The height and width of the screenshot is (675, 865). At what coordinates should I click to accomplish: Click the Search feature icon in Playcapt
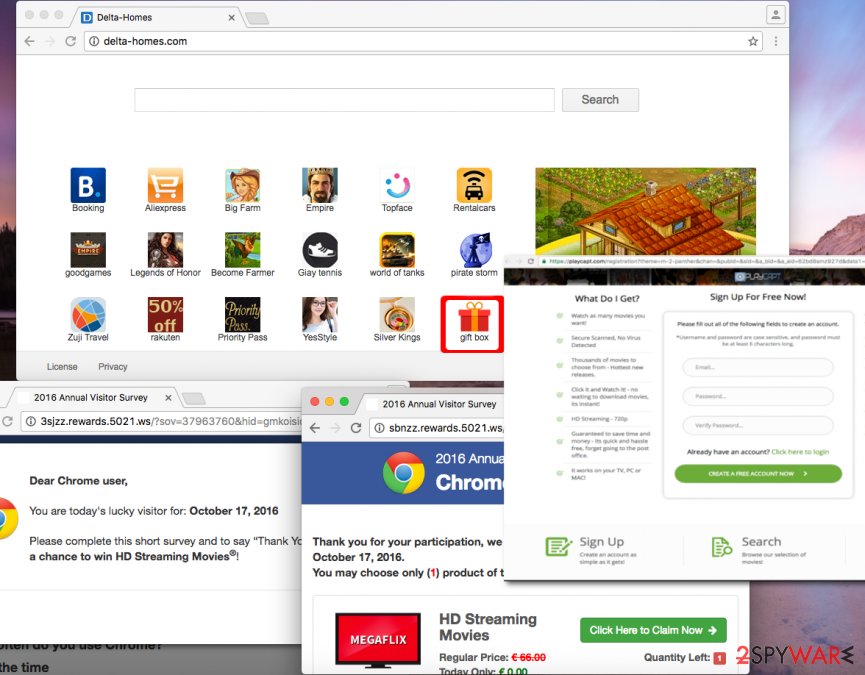point(722,547)
